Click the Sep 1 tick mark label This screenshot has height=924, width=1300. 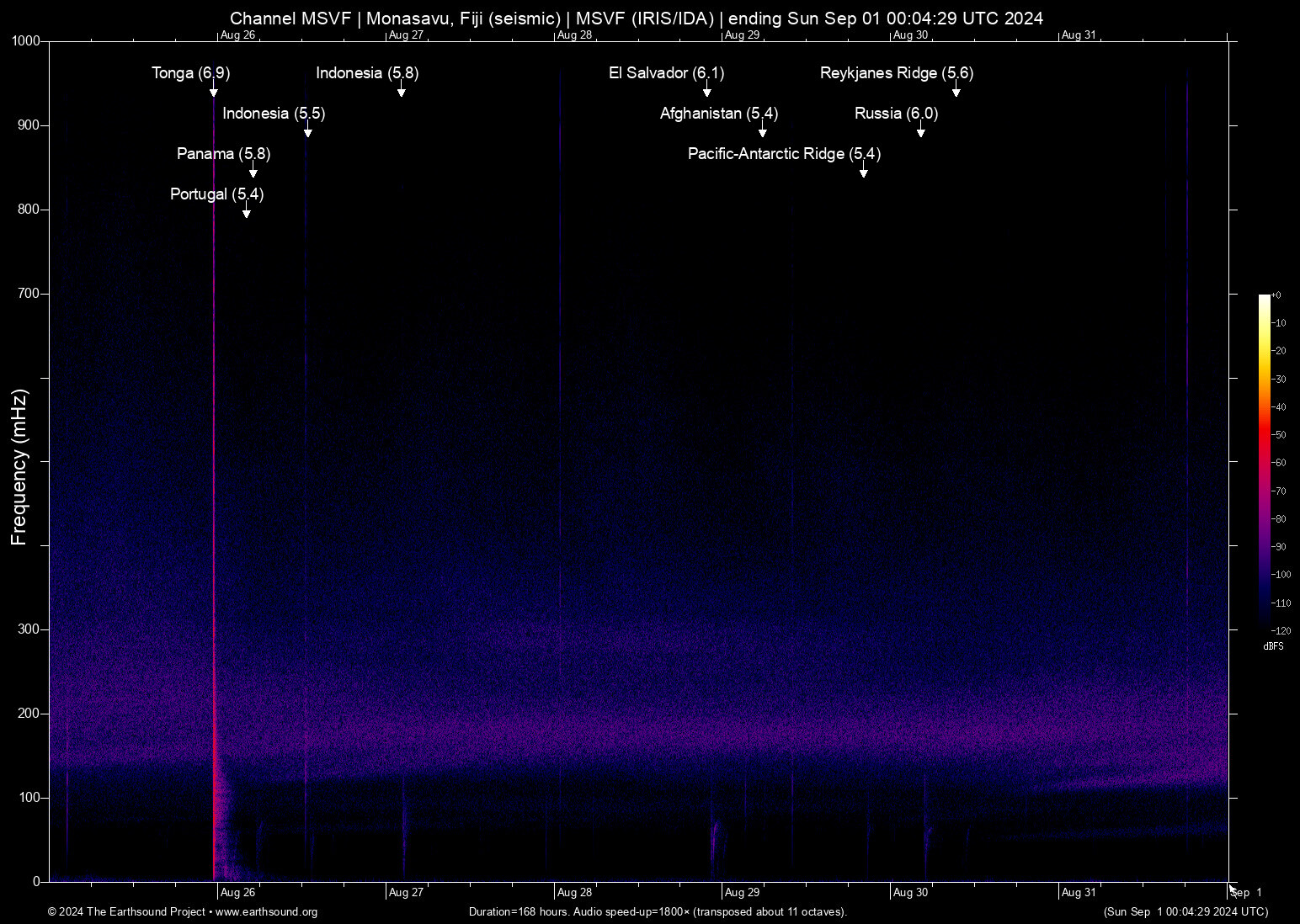[x=1245, y=893]
